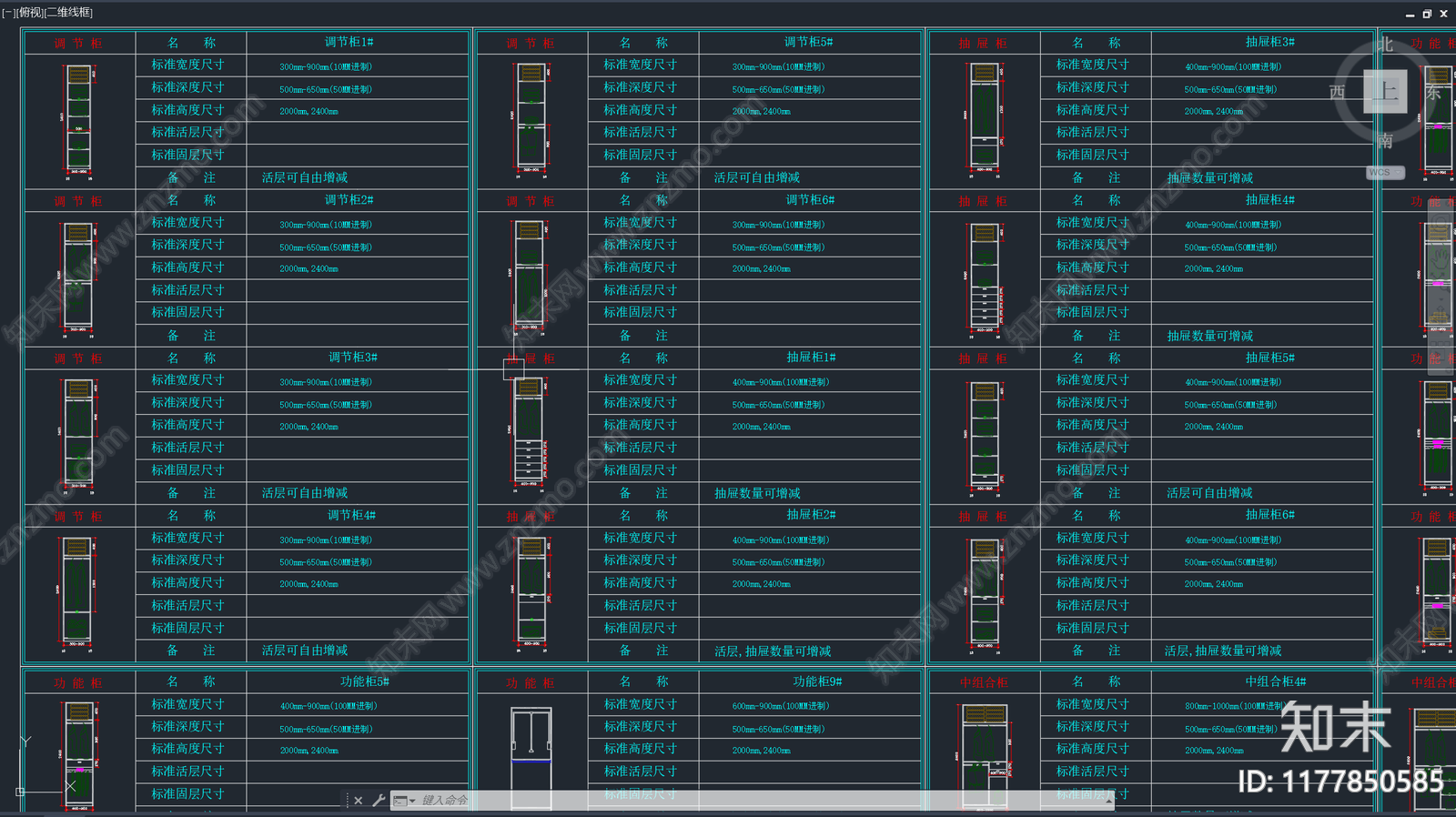Image resolution: width=1456 pixels, height=817 pixels.
Task: Close the command line bar with its X icon
Action: [359, 801]
